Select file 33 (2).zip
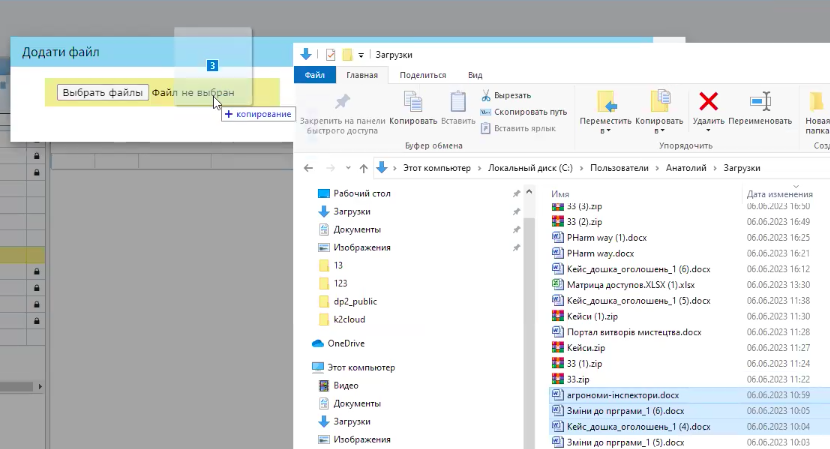 click(584, 222)
